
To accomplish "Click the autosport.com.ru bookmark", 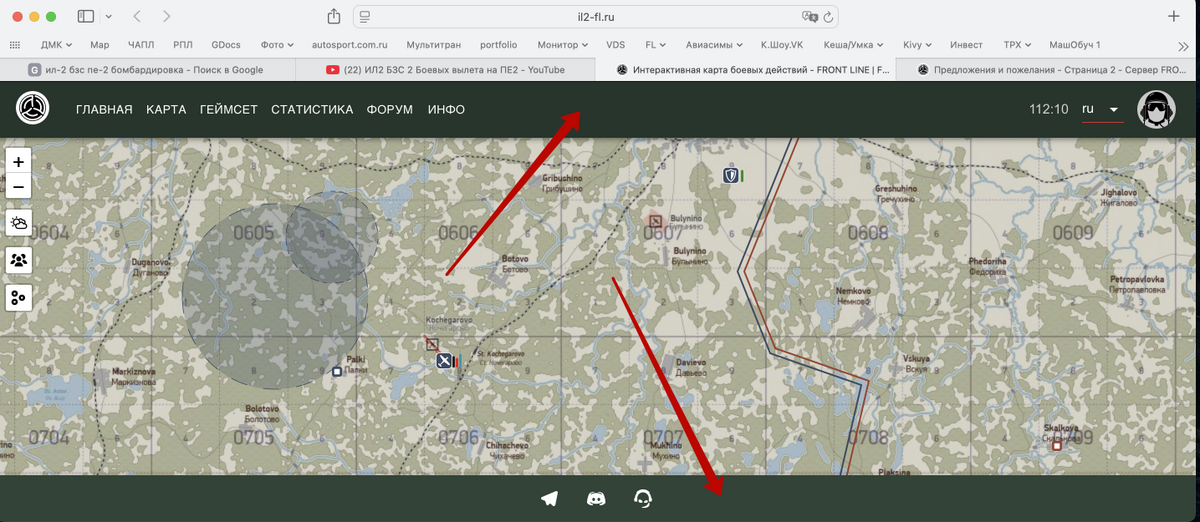I will pos(349,45).
